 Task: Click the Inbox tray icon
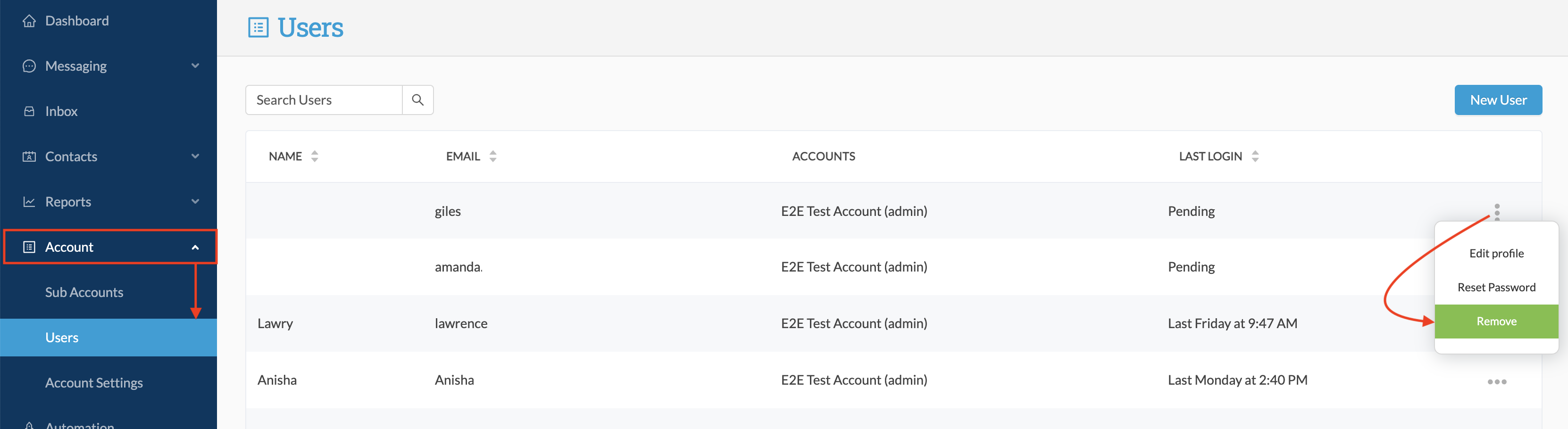(29, 111)
